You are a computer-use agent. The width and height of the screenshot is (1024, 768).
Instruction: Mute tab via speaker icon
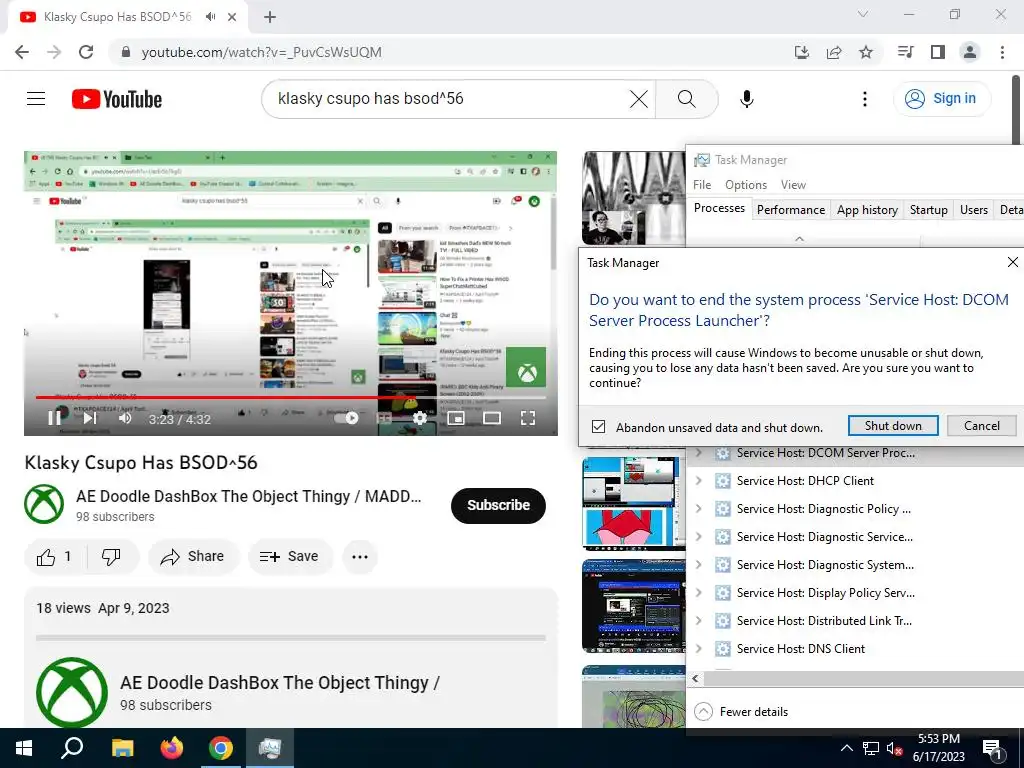pos(210,17)
